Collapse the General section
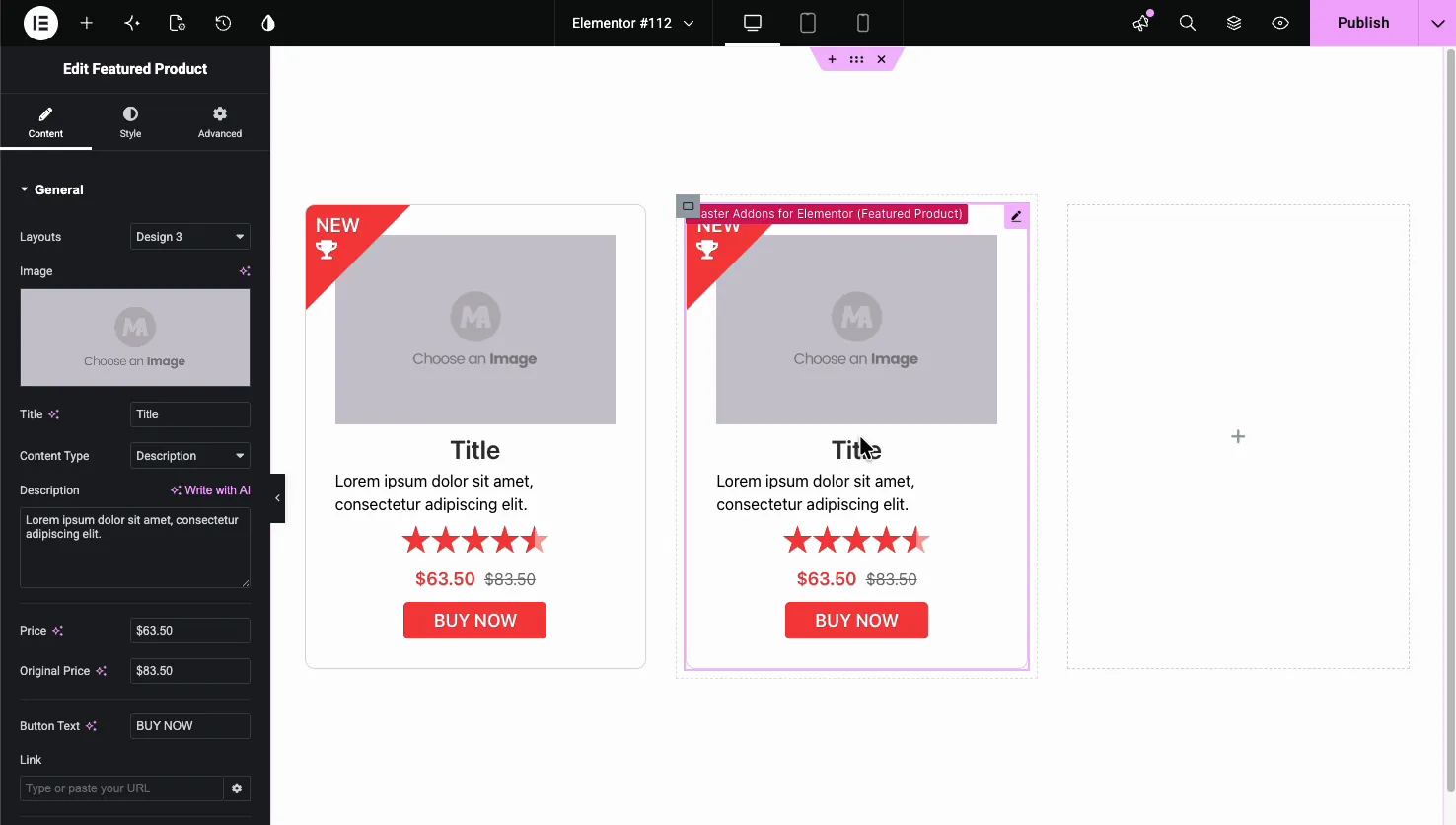 51,189
